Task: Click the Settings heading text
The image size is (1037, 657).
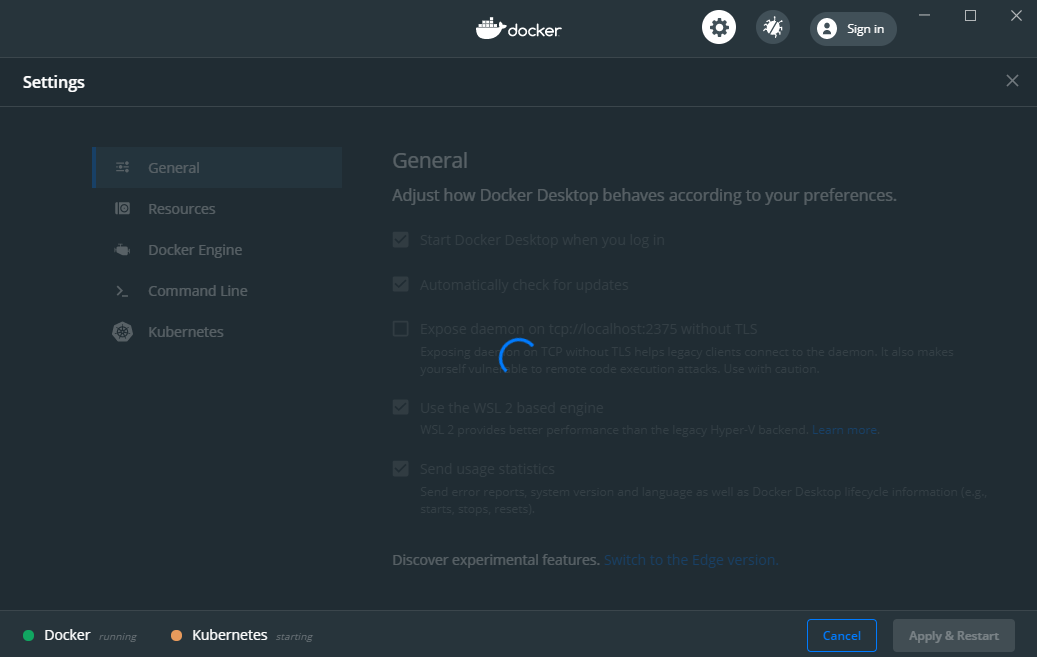Action: click(x=54, y=82)
